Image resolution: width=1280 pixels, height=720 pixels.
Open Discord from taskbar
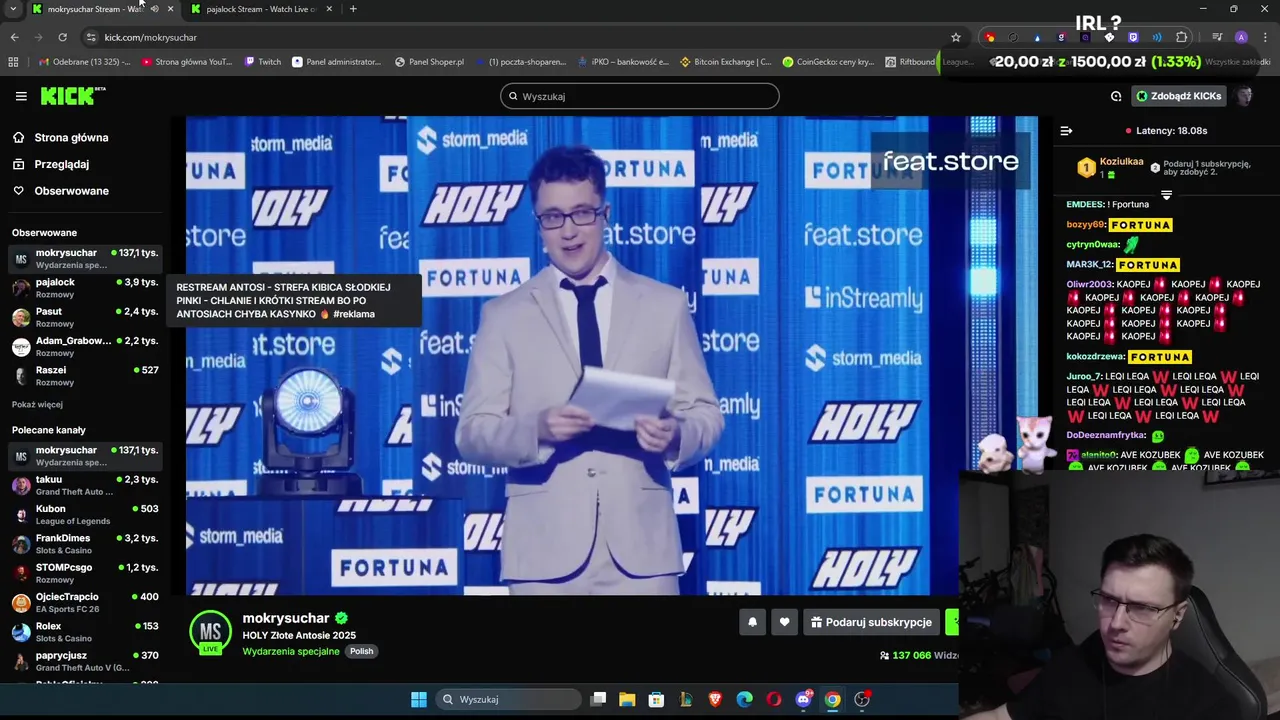pyautogui.click(x=803, y=699)
